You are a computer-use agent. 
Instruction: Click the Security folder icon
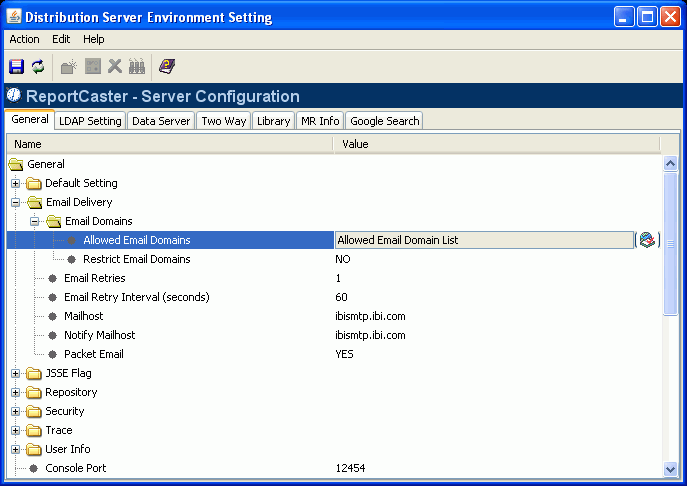pyautogui.click(x=34, y=411)
